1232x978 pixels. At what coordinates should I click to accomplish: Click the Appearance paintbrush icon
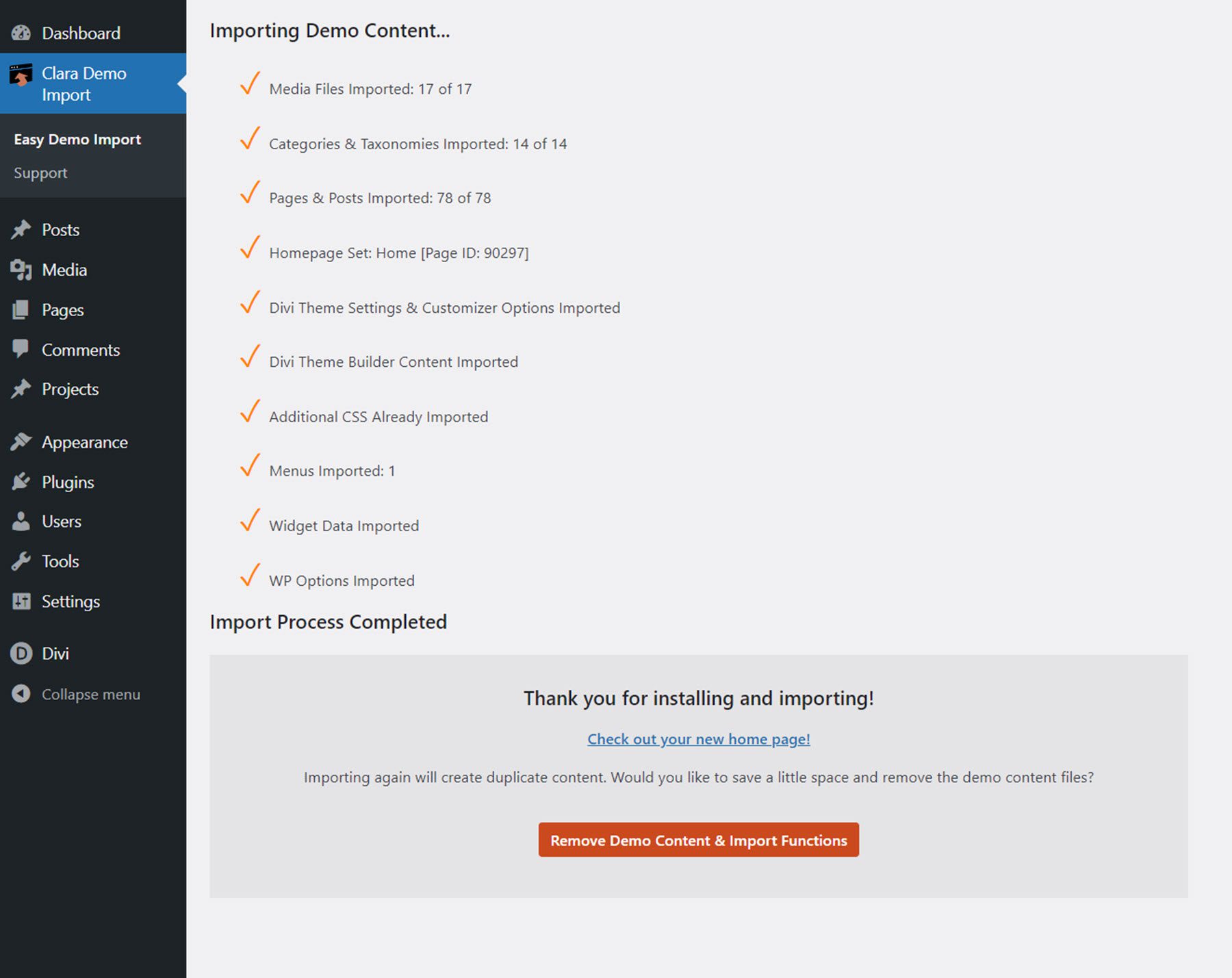tap(21, 442)
